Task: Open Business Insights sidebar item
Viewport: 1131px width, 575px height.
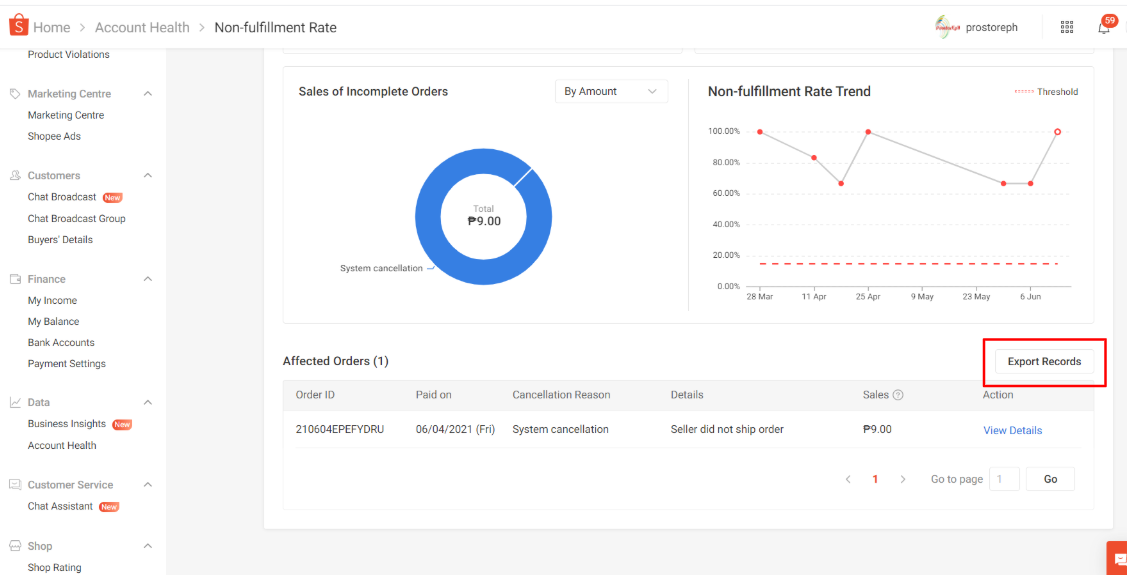Action: tap(66, 423)
